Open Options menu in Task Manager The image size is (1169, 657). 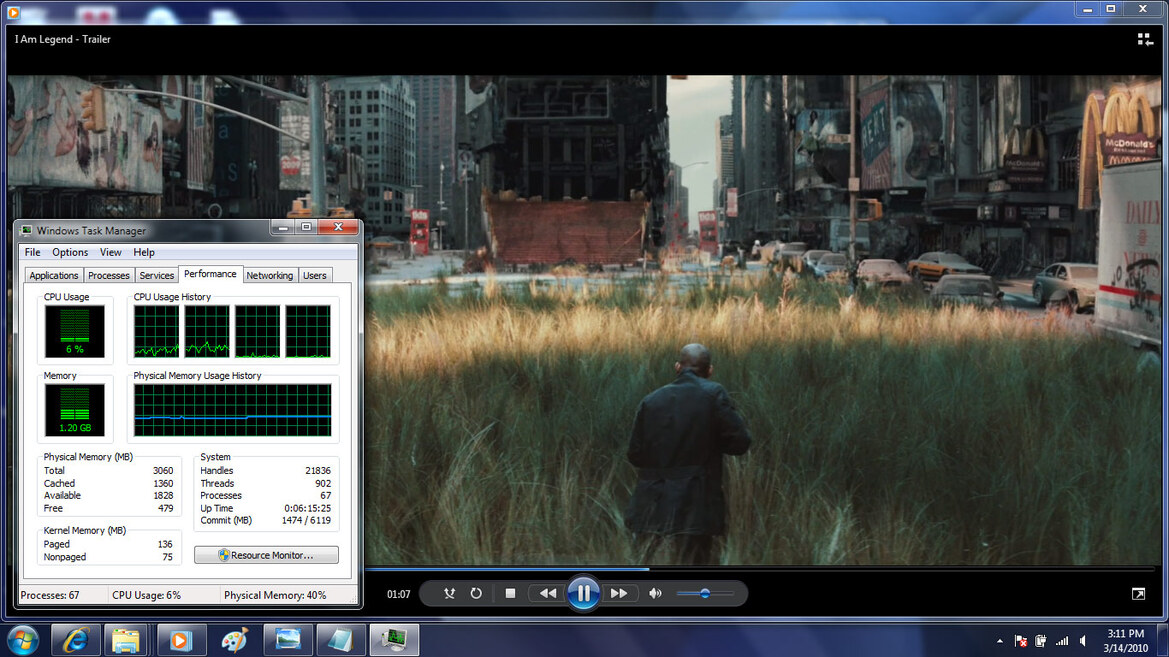[70, 252]
